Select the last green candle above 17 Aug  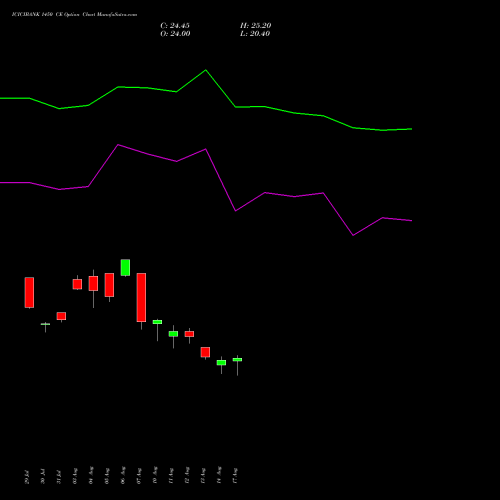pos(237,360)
